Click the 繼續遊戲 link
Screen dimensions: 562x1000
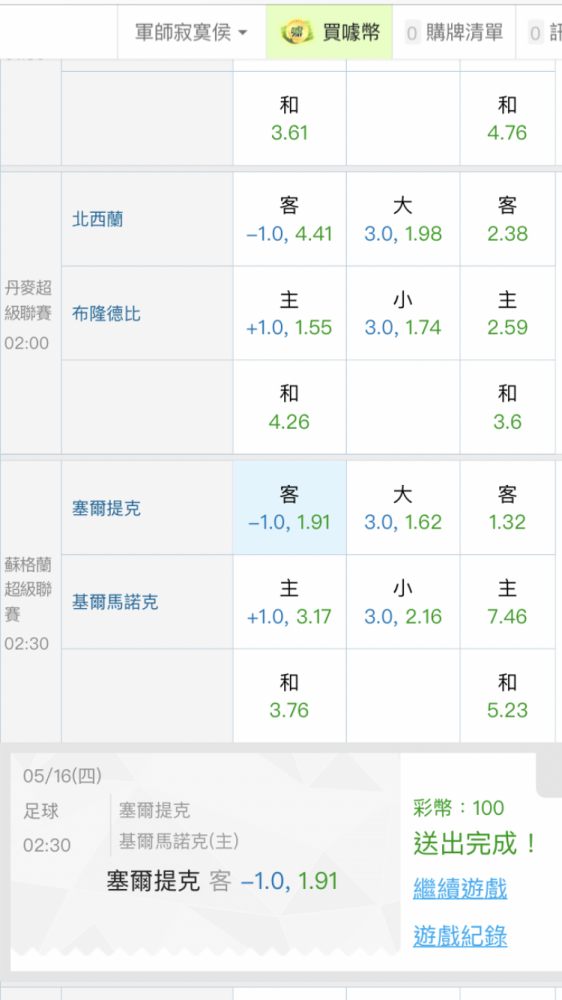tap(460, 888)
